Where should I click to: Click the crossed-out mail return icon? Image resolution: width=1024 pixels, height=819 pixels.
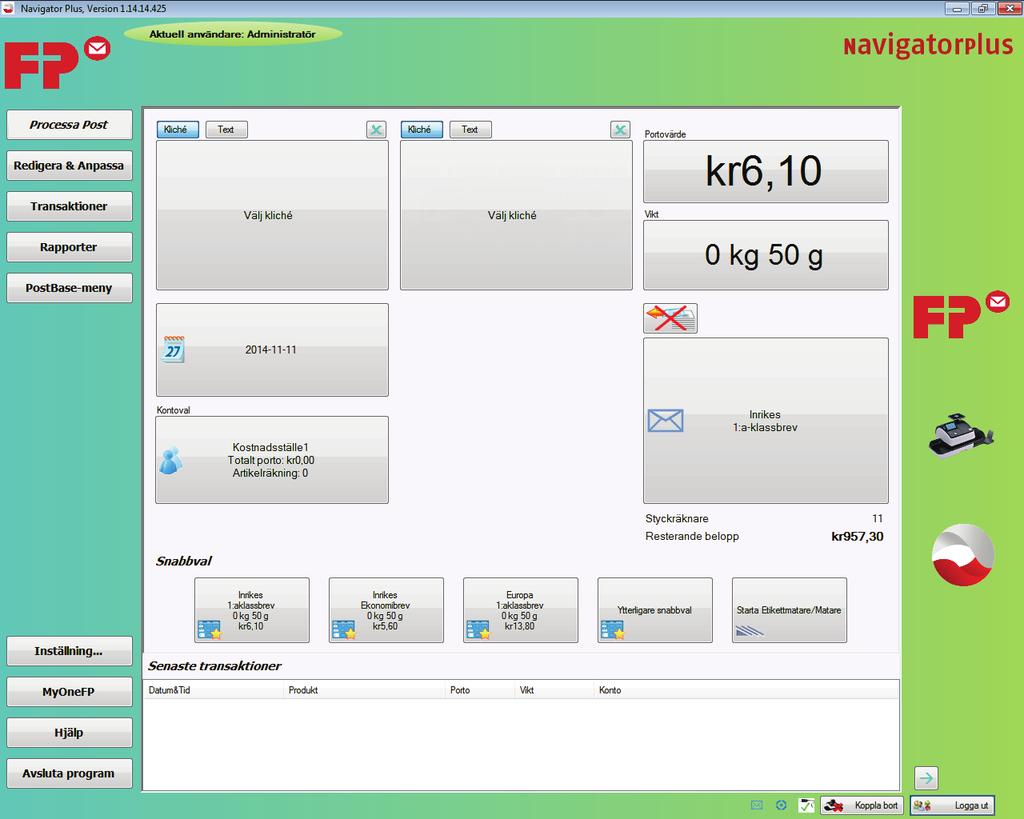coord(671,318)
